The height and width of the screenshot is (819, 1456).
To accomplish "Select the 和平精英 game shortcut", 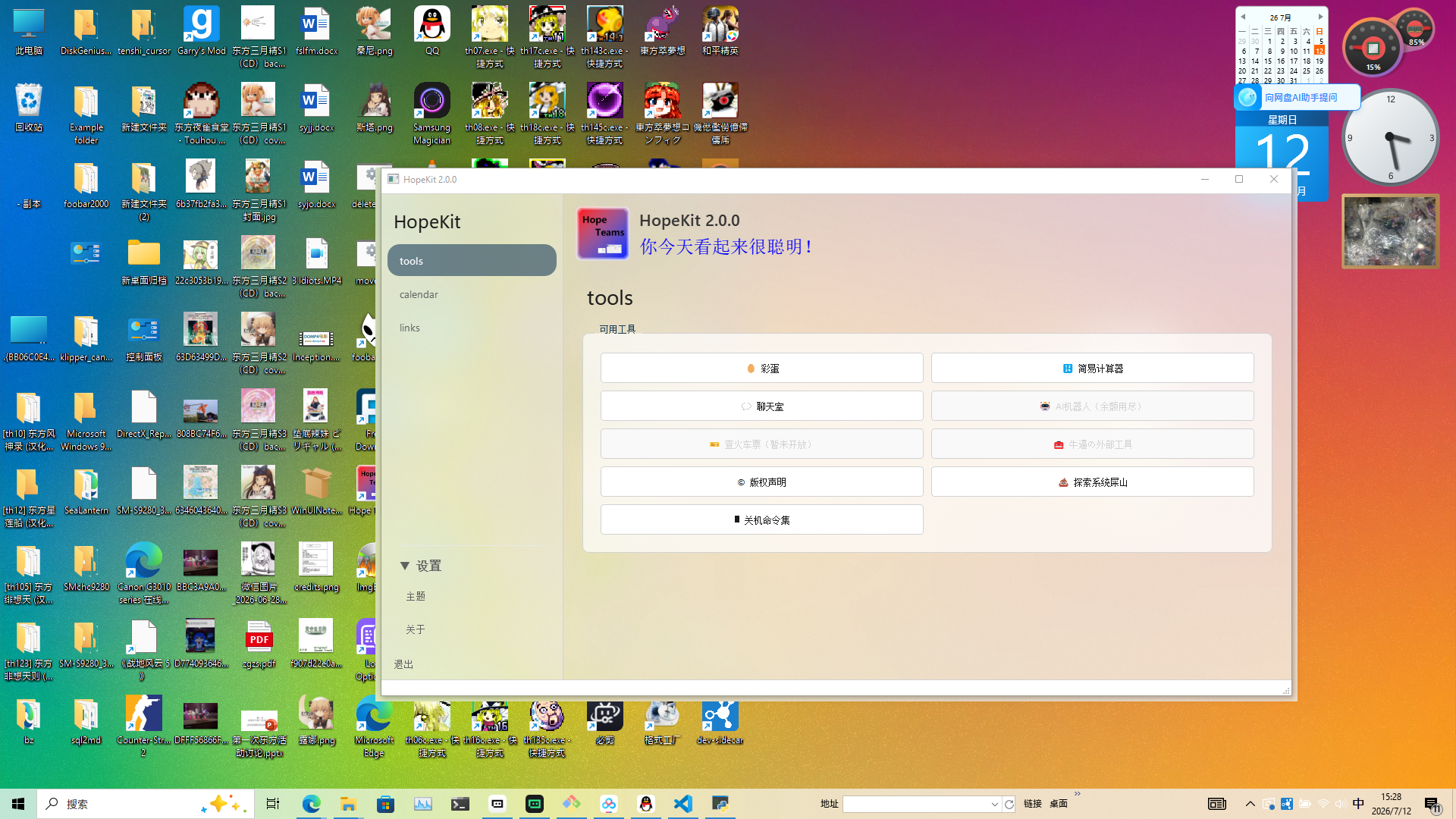I will coord(720,32).
